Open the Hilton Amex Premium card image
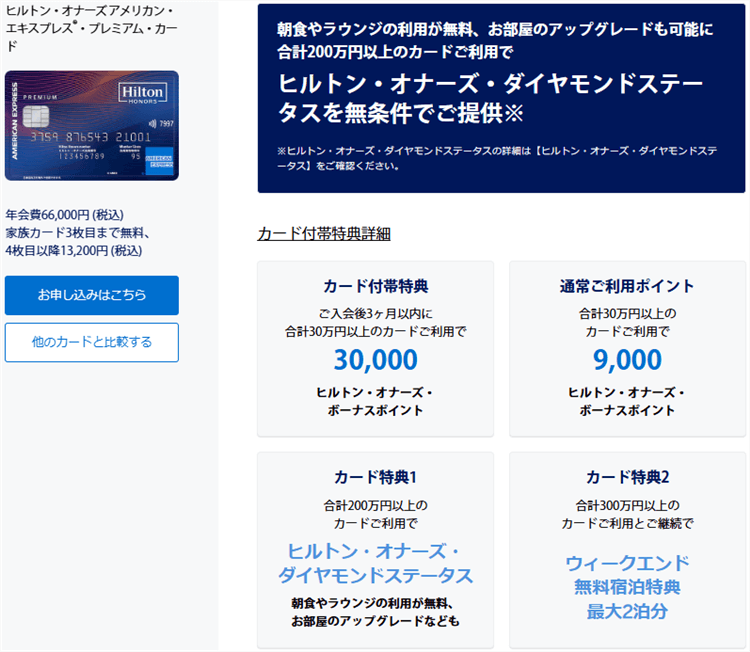The width and height of the screenshot is (750, 652). tap(91, 125)
